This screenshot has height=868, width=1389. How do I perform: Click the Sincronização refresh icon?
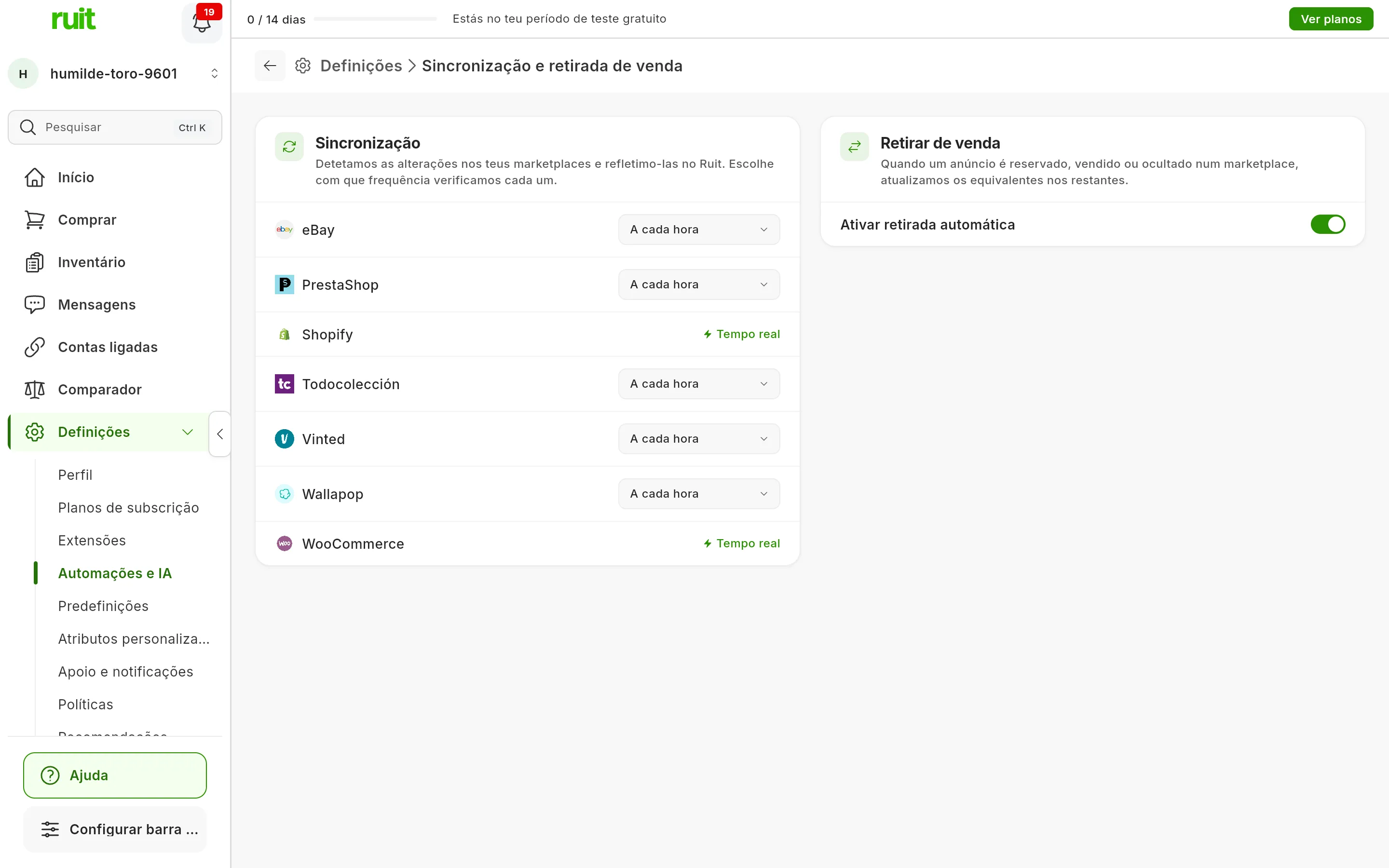(289, 147)
